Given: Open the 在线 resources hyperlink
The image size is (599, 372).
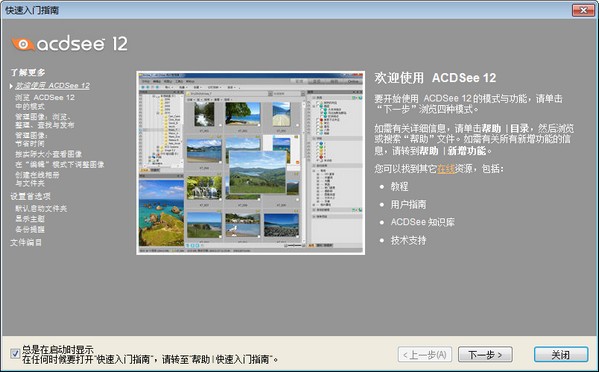Looking at the screenshot, I should coord(446,168).
